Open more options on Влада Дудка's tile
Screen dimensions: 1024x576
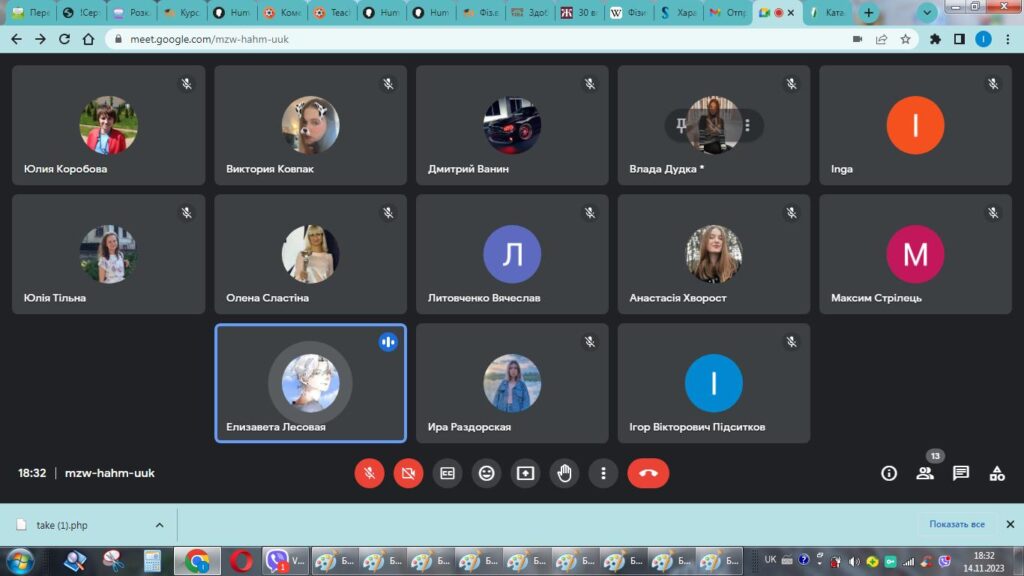[747, 125]
